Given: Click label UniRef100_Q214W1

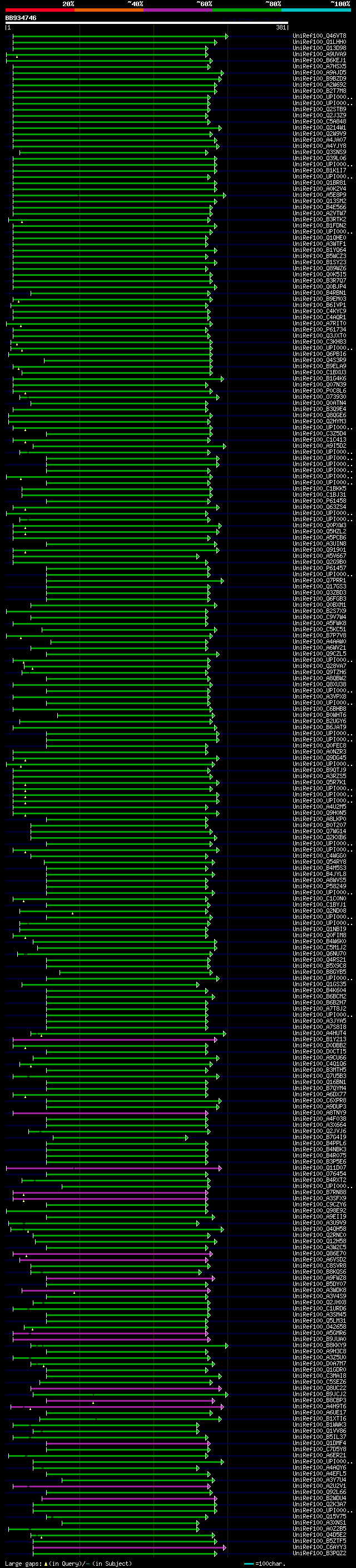Looking at the screenshot, I should coord(319,128).
